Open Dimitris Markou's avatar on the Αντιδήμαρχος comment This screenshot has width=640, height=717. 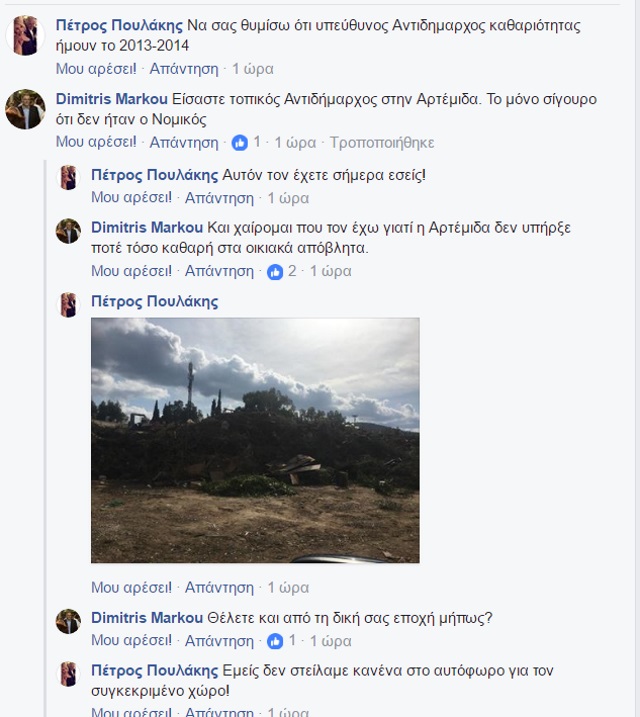[x=25, y=109]
